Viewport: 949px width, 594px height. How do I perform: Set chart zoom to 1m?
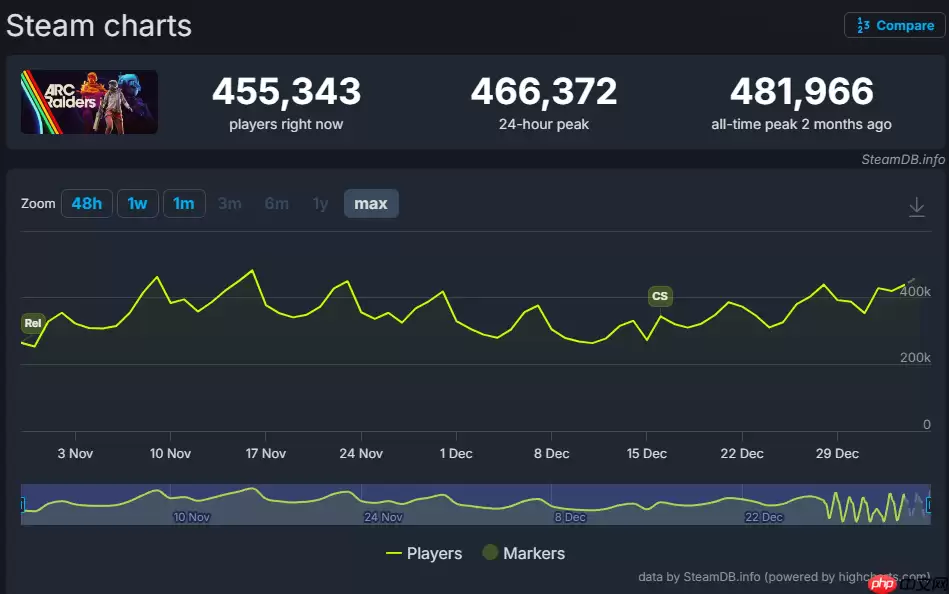184,204
